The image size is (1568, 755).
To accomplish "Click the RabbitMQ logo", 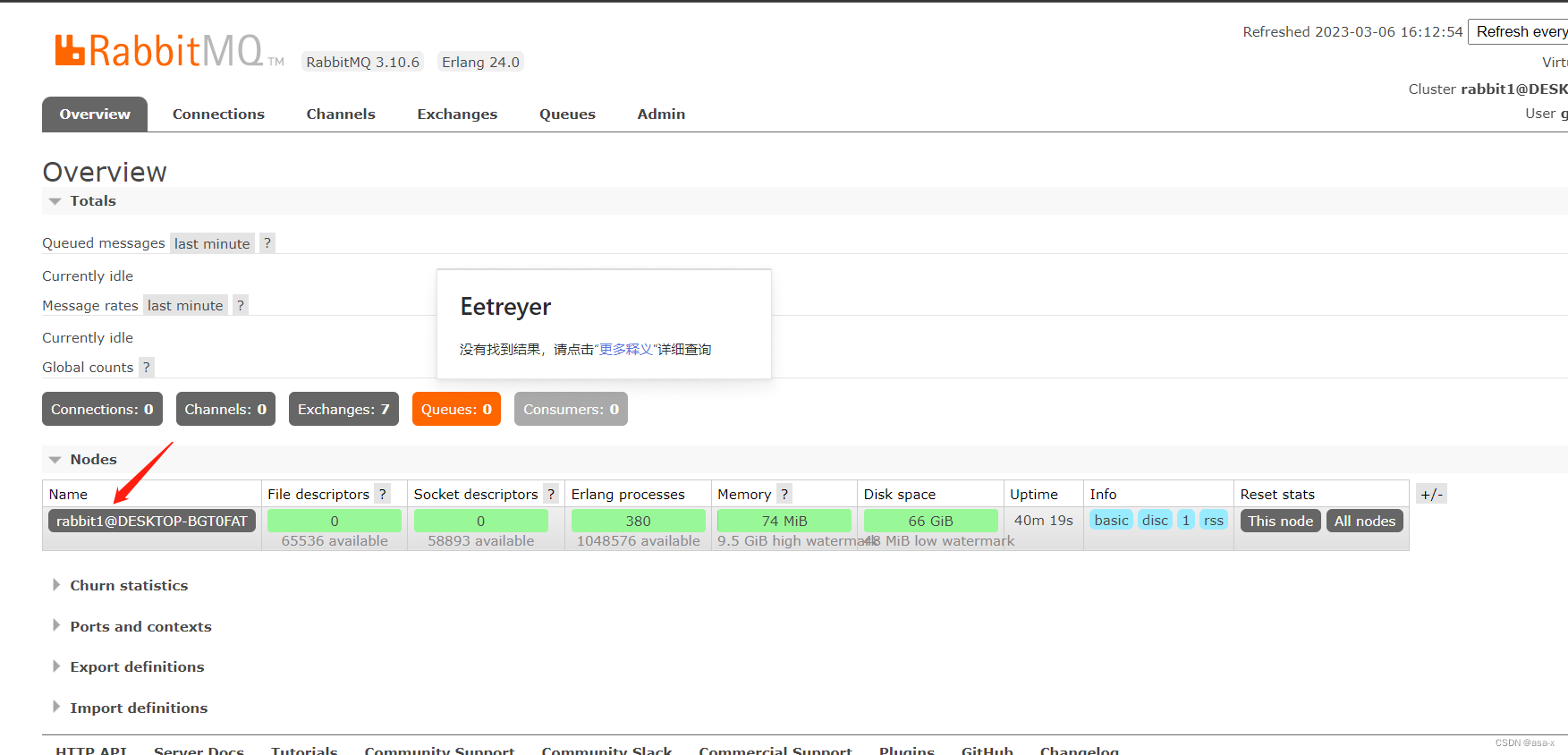I will click(x=169, y=51).
